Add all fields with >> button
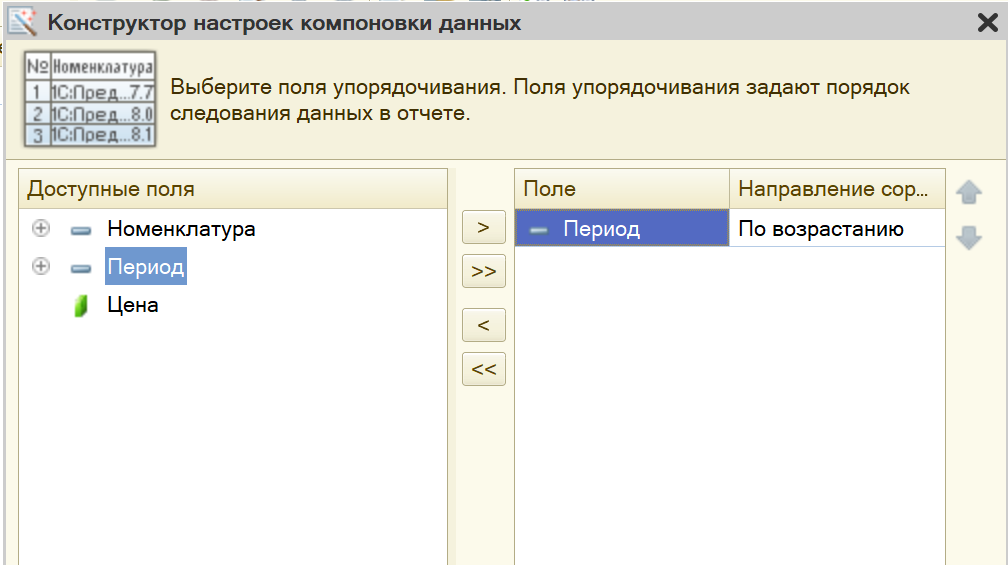The height and width of the screenshot is (565, 1008). coord(483,271)
